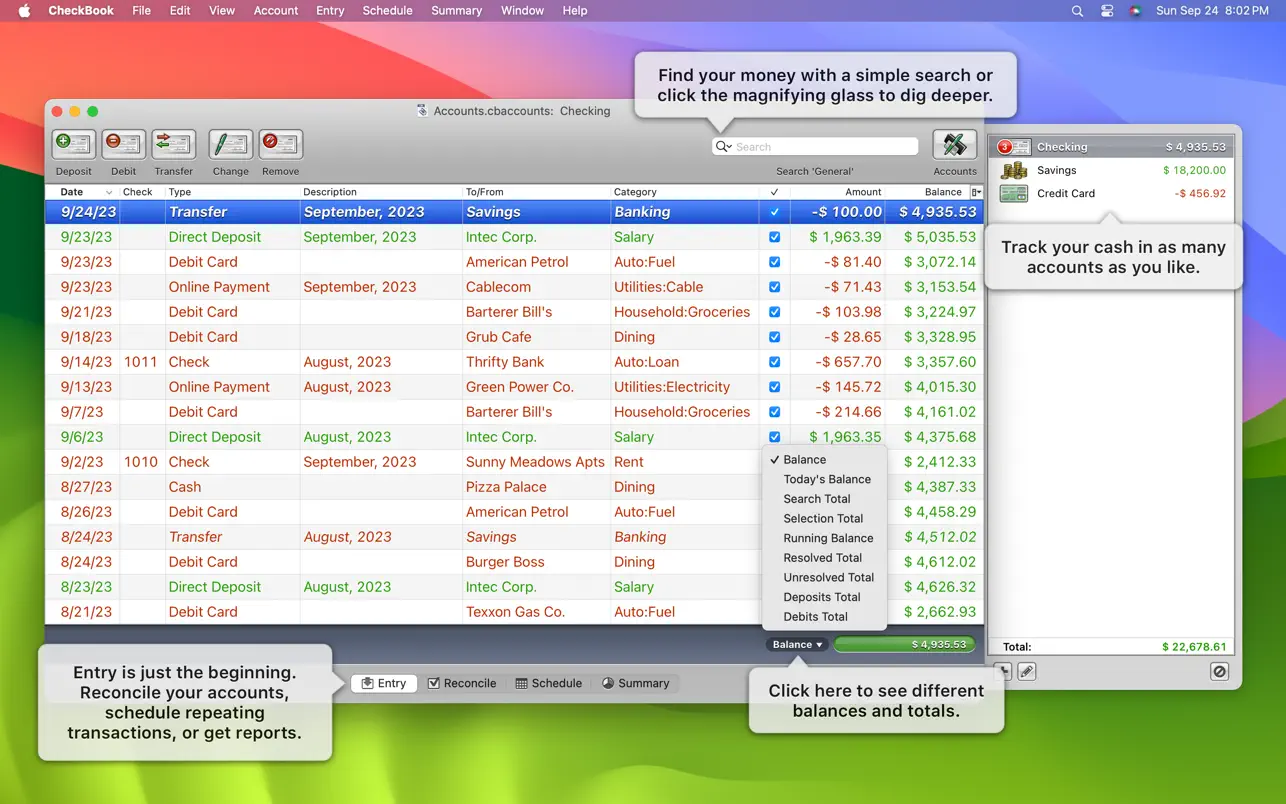Viewport: 1286px width, 804px height.
Task: Open the column chooser icon beside Balance header
Action: pyautogui.click(x=977, y=192)
